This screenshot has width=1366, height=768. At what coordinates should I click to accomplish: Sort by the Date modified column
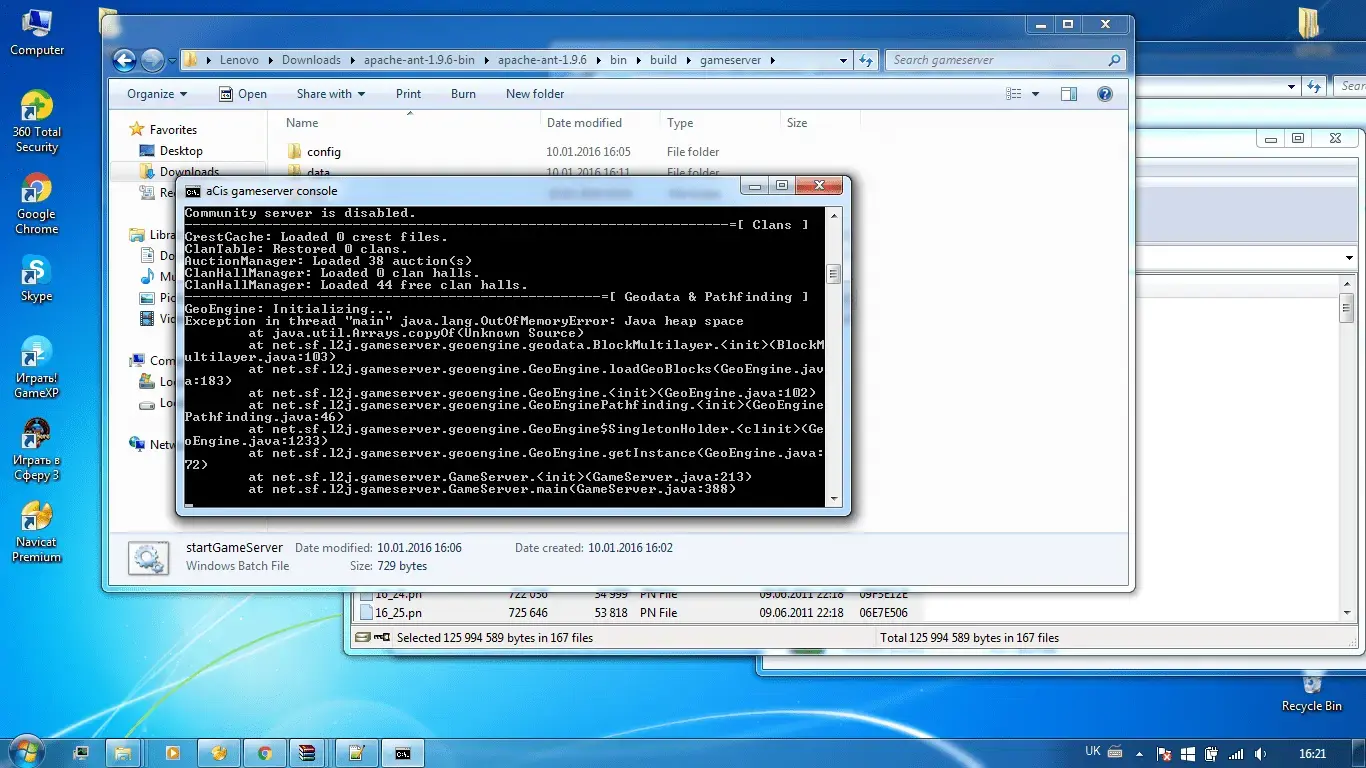tap(584, 123)
